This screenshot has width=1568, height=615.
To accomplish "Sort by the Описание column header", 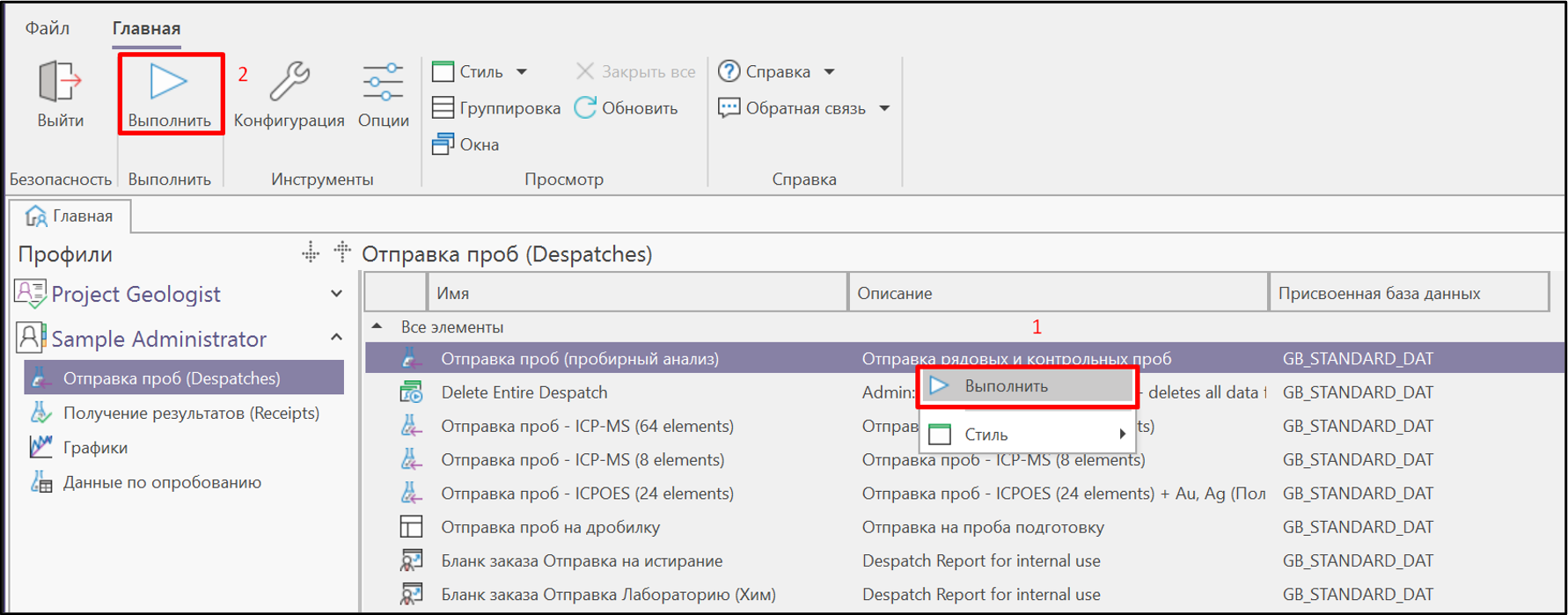I will pyautogui.click(x=1058, y=293).
